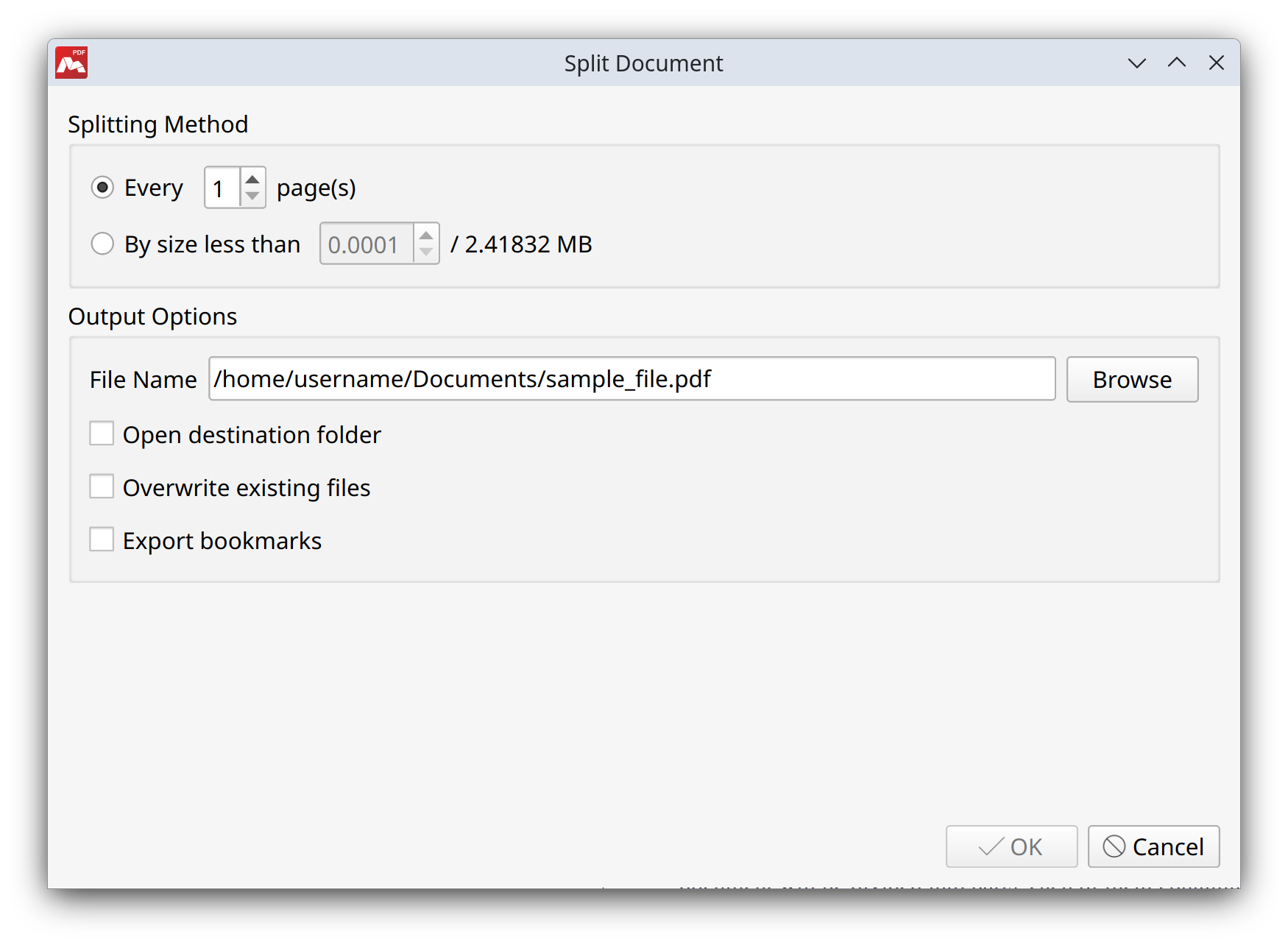Click the checkmark icon inside OK button
Image resolution: width=1288 pixels, height=945 pixels.
991,846
